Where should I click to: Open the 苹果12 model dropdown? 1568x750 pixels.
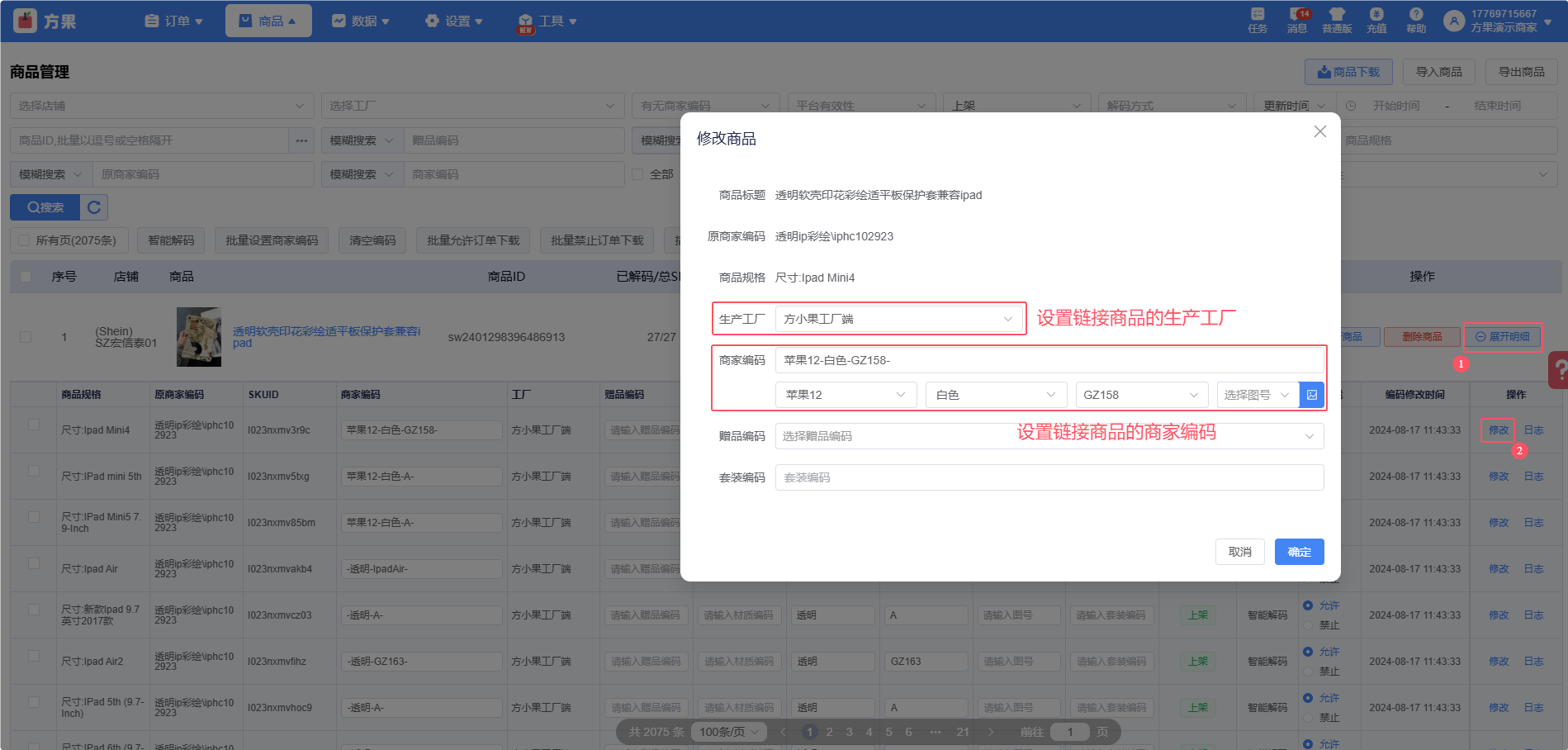[x=846, y=395]
